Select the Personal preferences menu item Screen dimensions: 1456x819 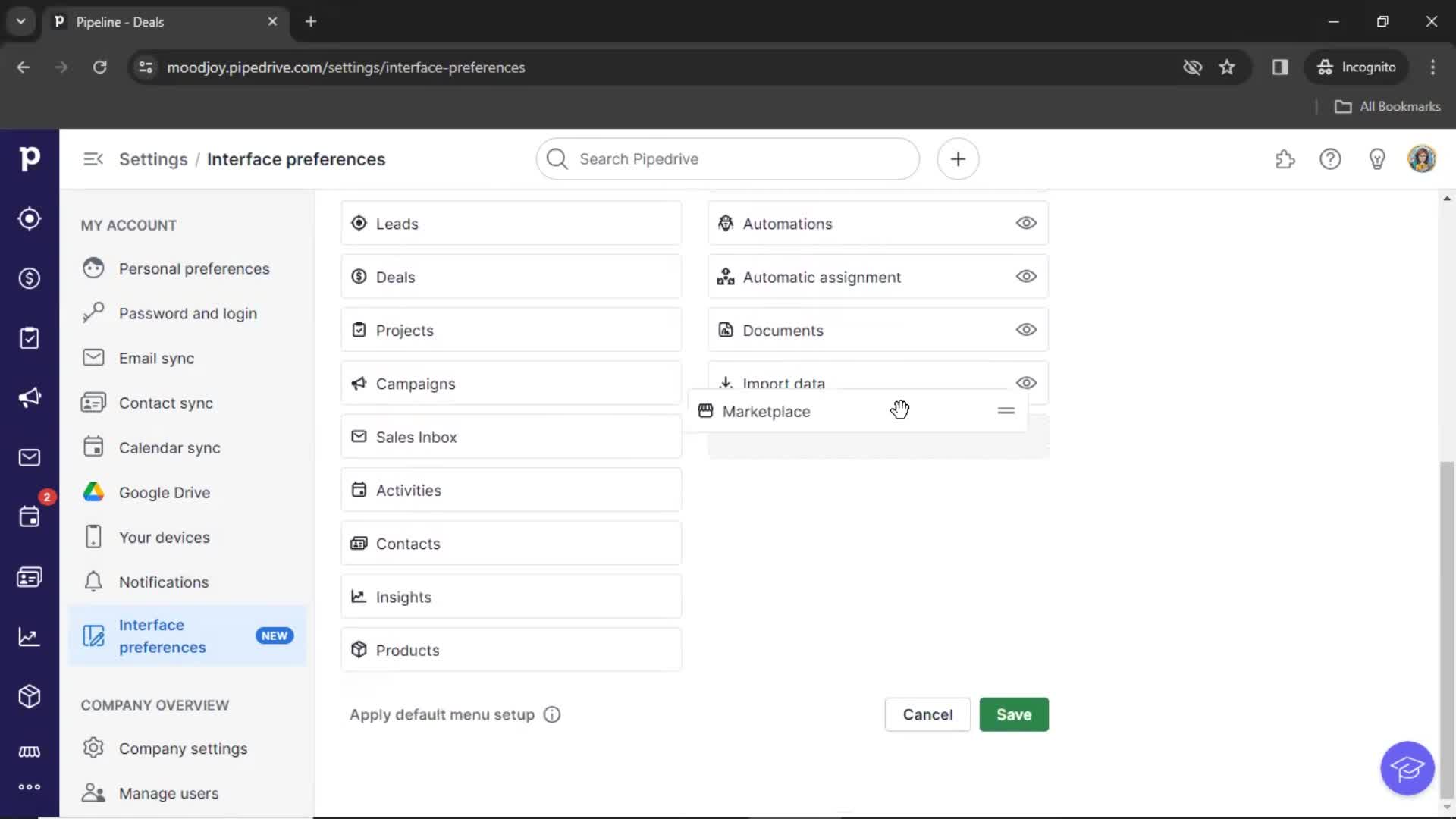194,268
